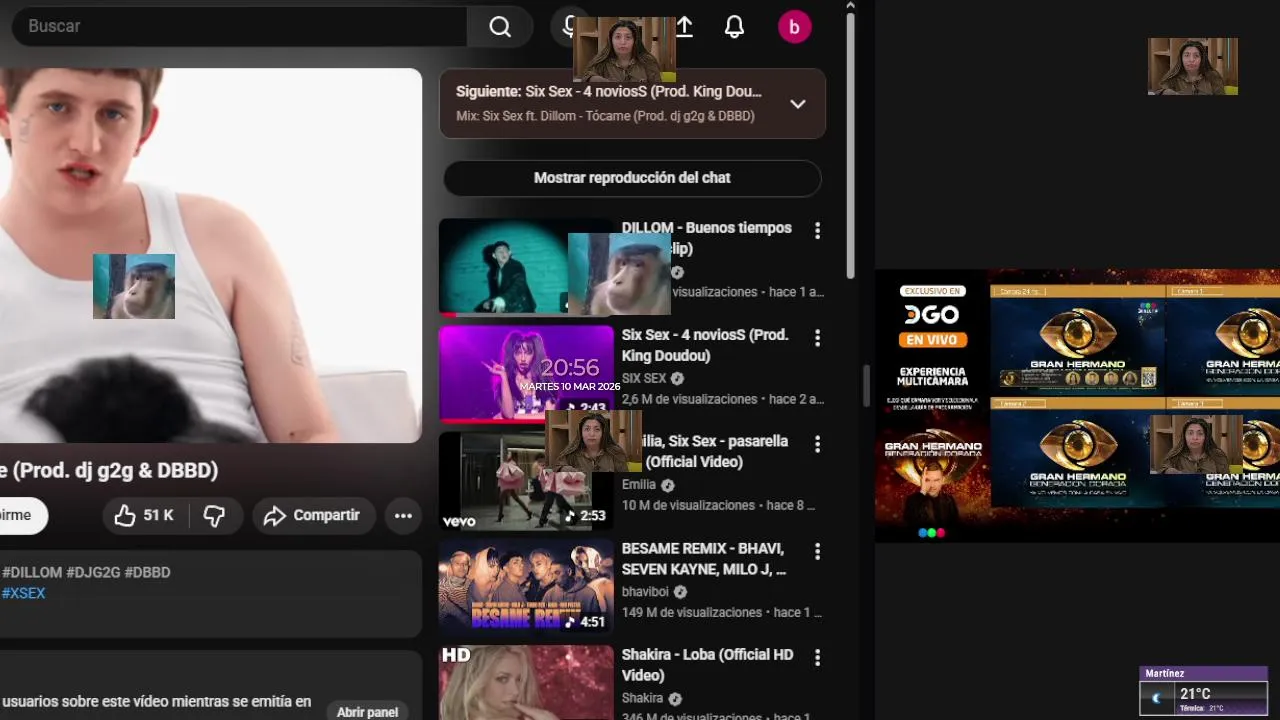Open the more actions ellipsis button
The height and width of the screenshot is (720, 1280).
click(403, 516)
